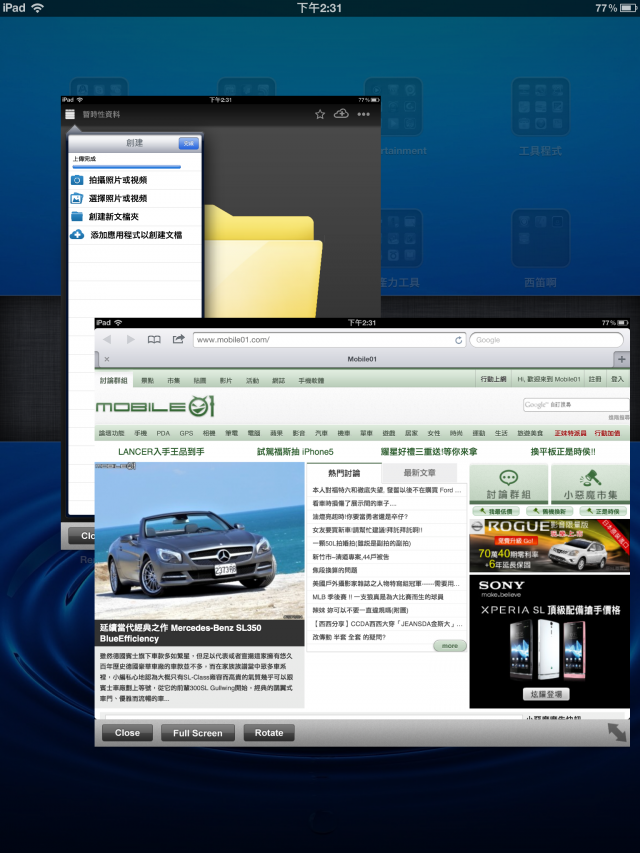This screenshot has width=640, height=854.
Task: Click the Google 自訂搜尋 box on mobile01
Action: [576, 405]
